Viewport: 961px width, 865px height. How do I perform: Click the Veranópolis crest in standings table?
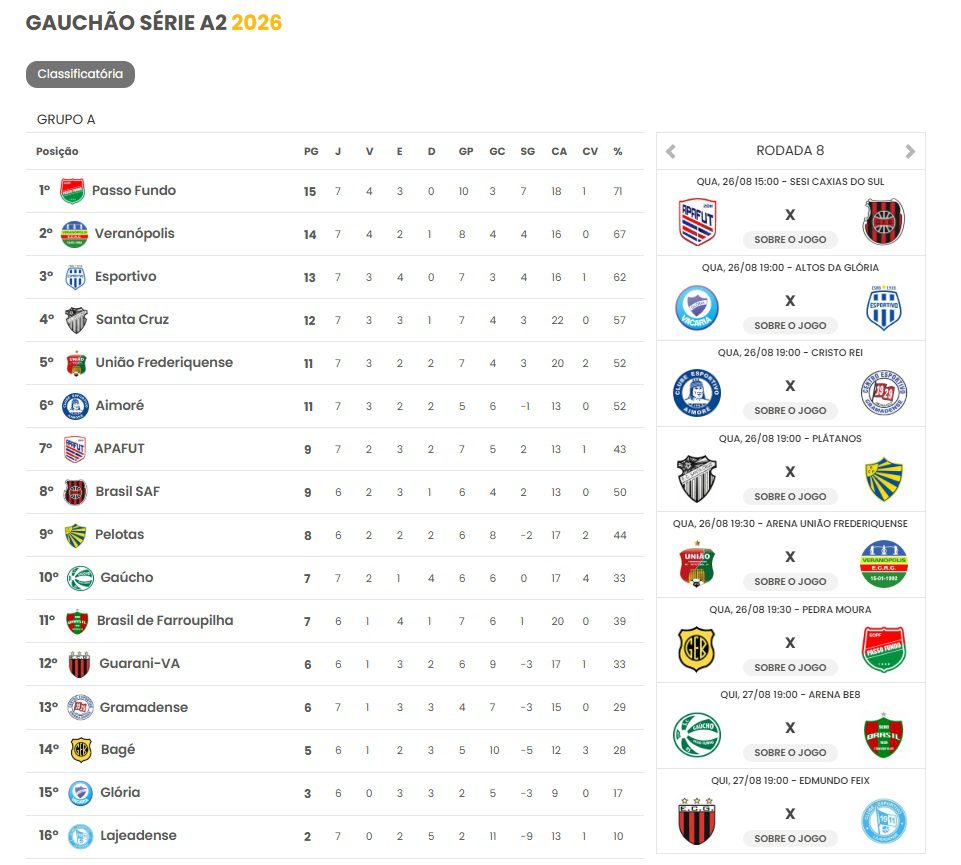tap(74, 234)
